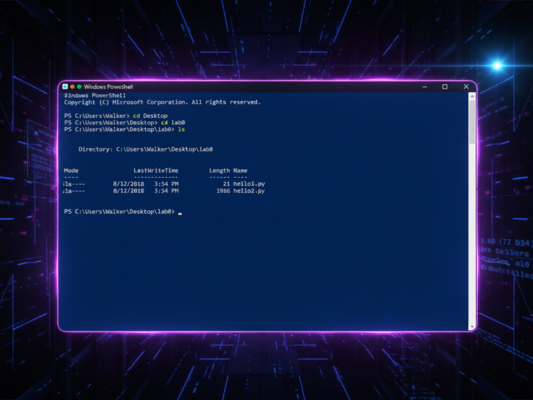Minimize the Windows PowerShell window

425,87
